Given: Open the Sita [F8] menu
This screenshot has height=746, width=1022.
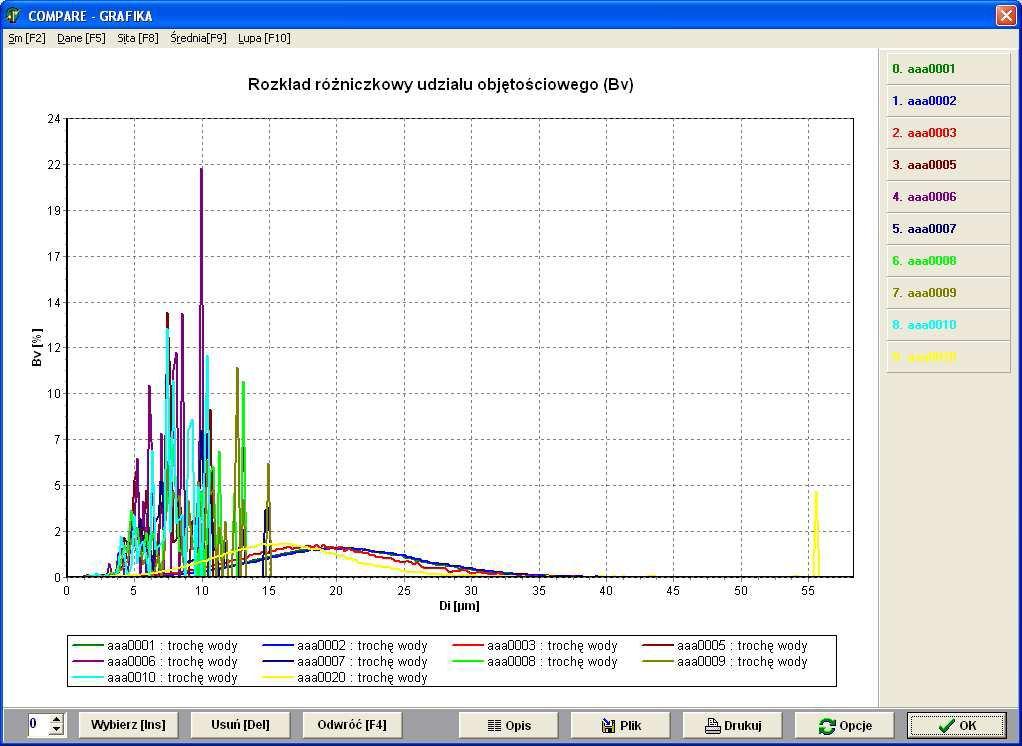Looking at the screenshot, I should pyautogui.click(x=138, y=38).
